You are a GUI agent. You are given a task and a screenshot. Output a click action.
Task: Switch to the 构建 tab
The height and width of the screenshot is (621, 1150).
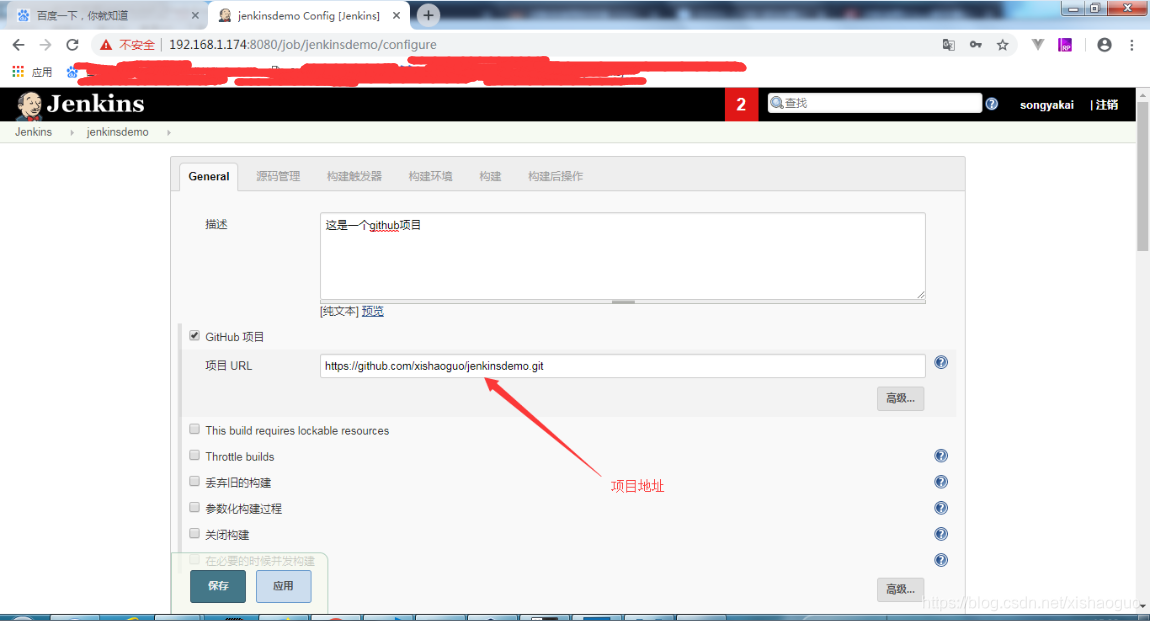490,177
